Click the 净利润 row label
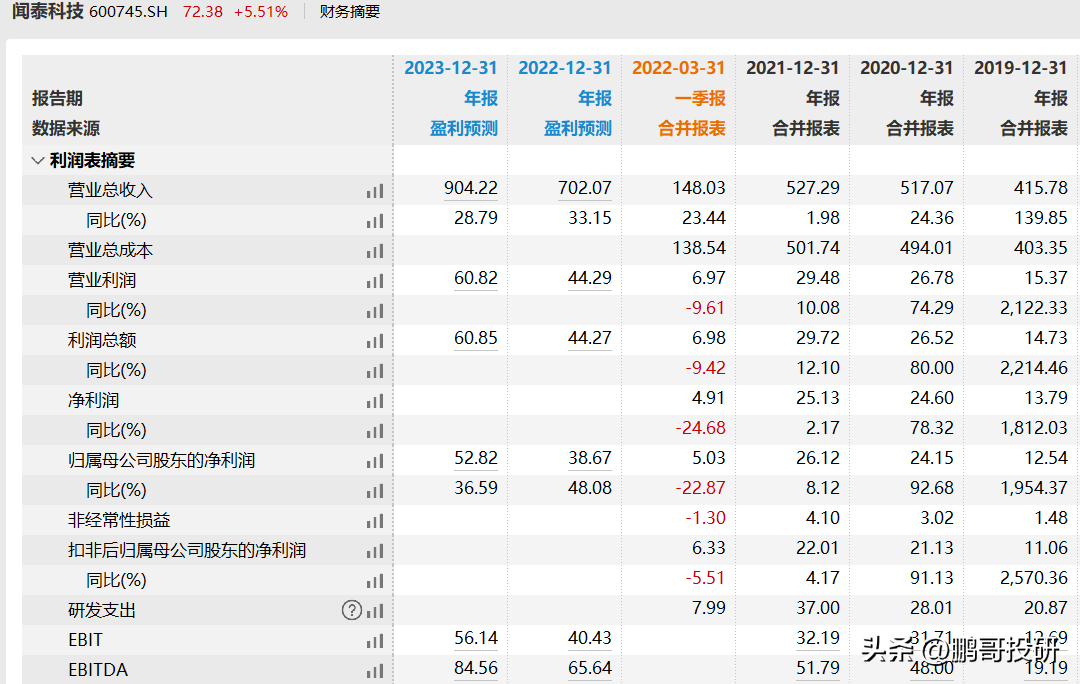 (x=94, y=401)
